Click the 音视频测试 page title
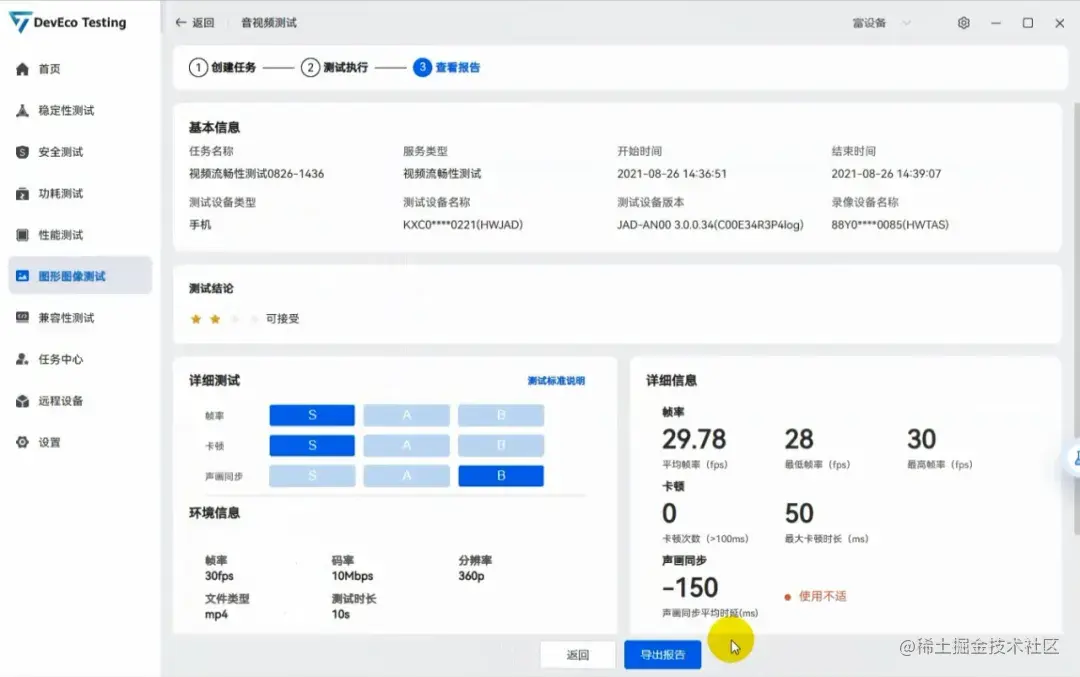 (x=269, y=23)
